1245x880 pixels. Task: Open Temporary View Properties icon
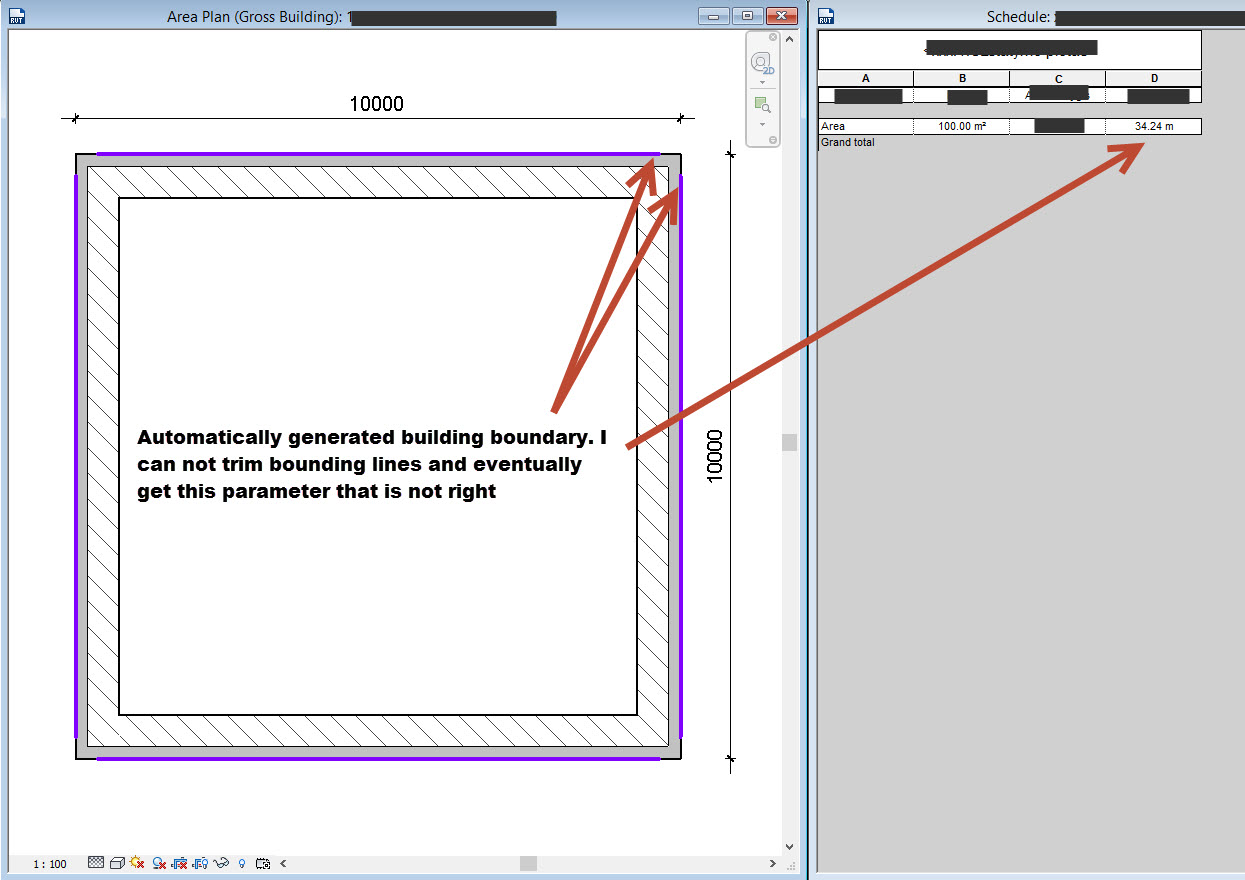pos(263,863)
